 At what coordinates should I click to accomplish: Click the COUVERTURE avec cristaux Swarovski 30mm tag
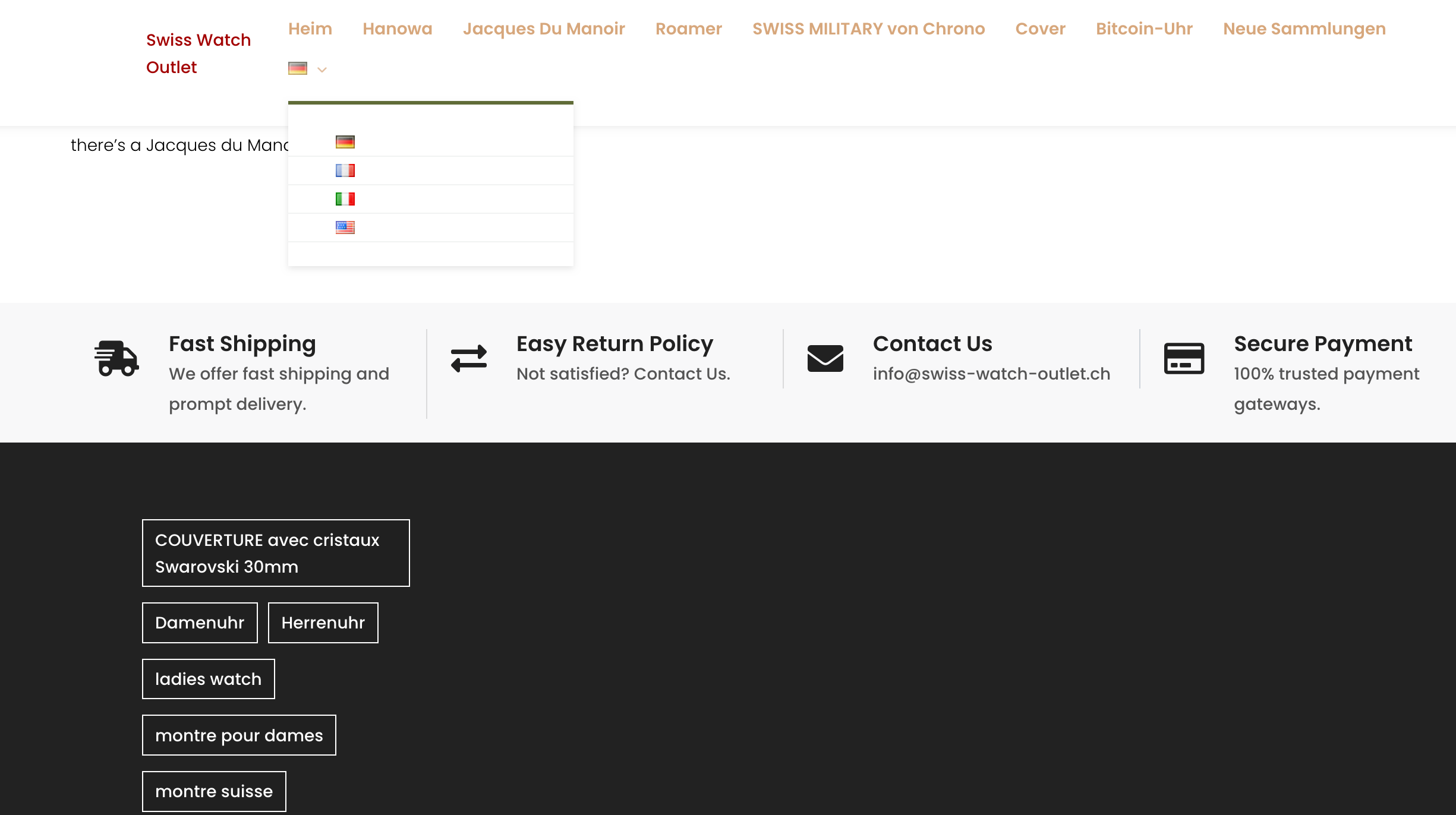click(276, 553)
